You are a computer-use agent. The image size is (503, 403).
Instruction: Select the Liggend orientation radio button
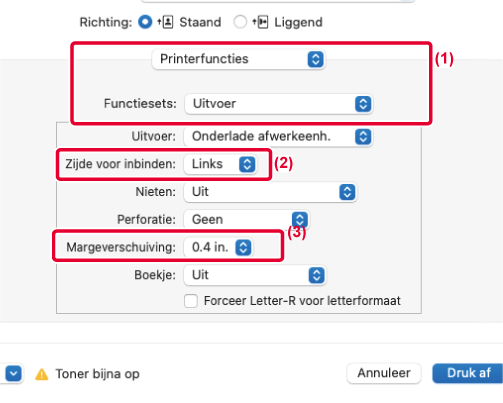240,22
